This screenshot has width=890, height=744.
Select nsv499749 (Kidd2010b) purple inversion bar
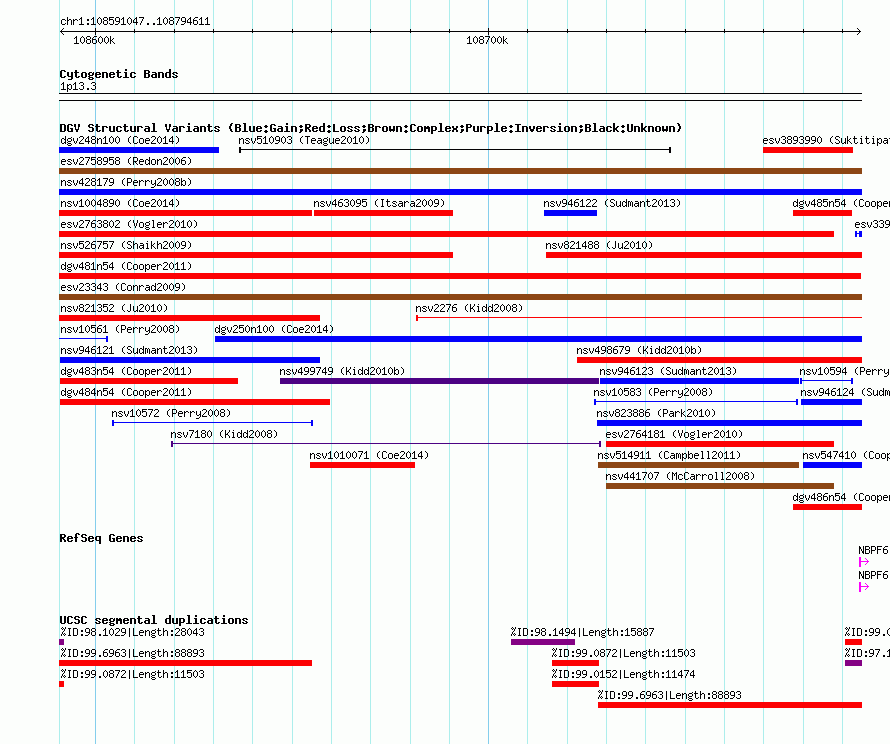point(439,381)
